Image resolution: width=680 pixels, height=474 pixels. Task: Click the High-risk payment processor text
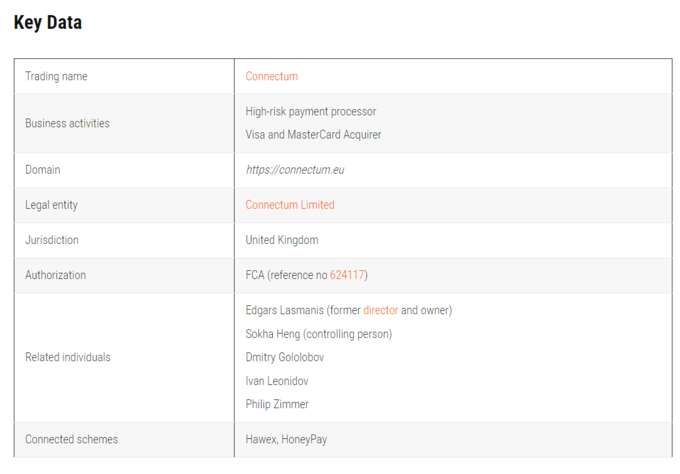click(x=311, y=112)
